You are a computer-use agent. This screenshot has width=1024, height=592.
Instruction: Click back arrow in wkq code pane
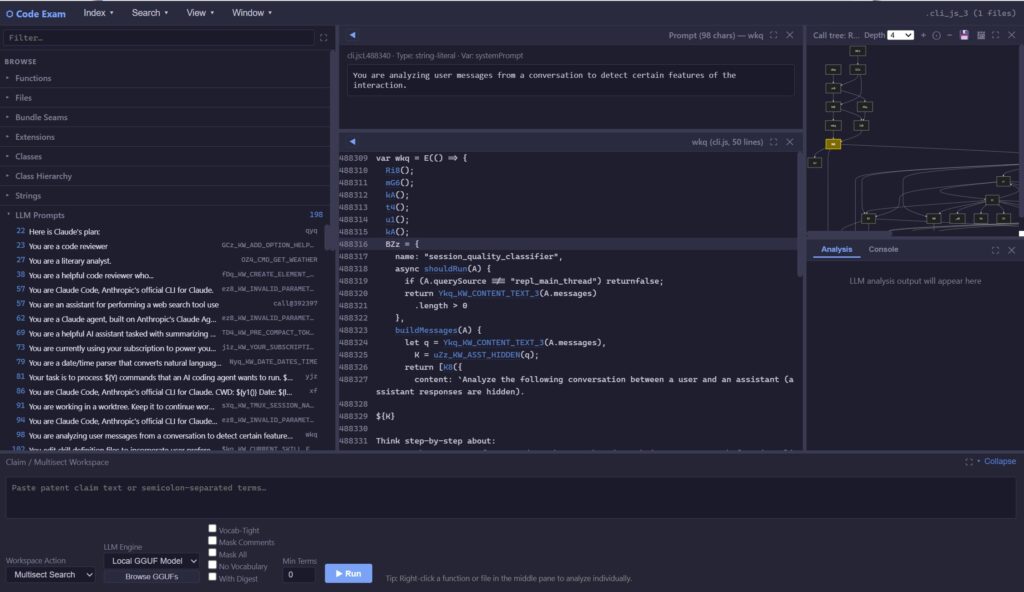coord(353,142)
